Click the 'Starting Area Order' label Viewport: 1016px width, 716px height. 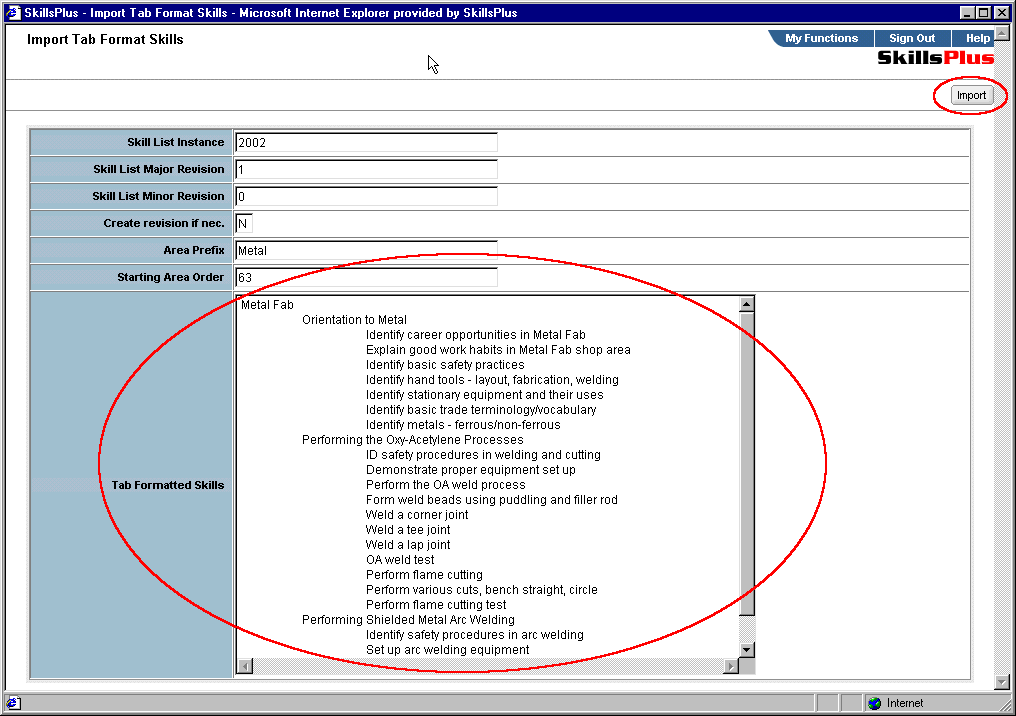170,277
